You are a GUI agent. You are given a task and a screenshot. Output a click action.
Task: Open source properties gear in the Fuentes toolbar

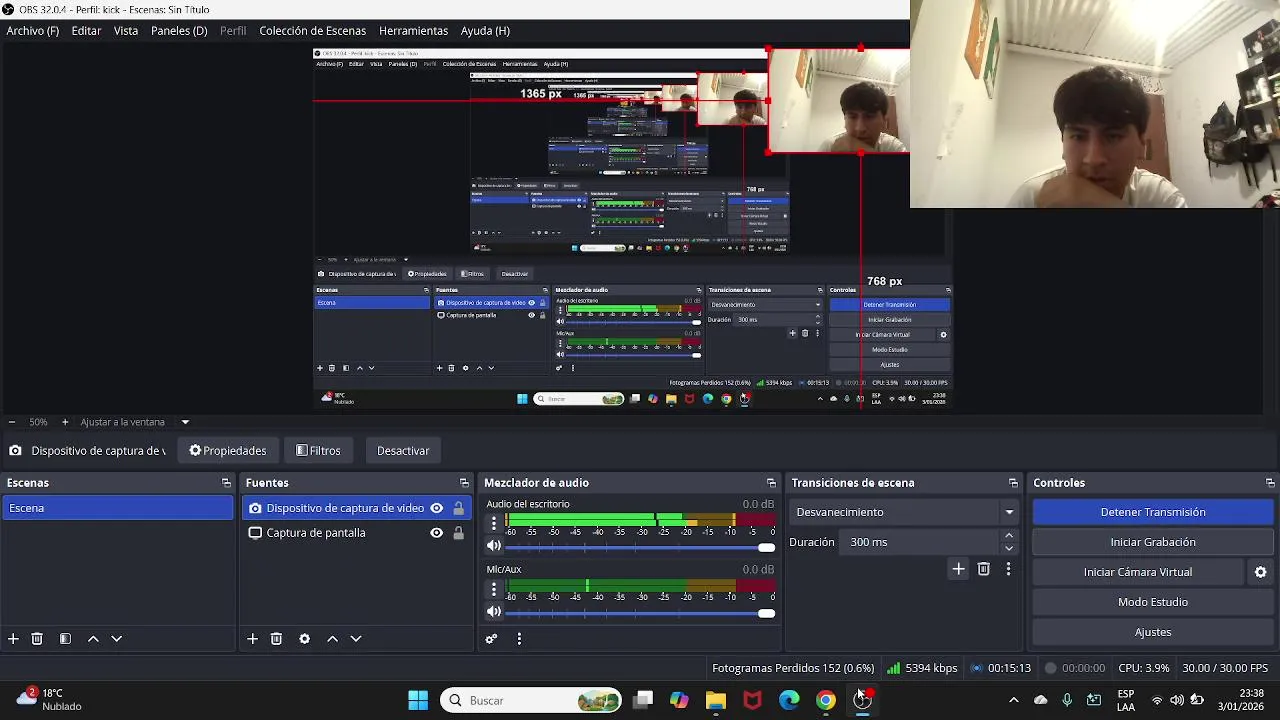coord(304,639)
